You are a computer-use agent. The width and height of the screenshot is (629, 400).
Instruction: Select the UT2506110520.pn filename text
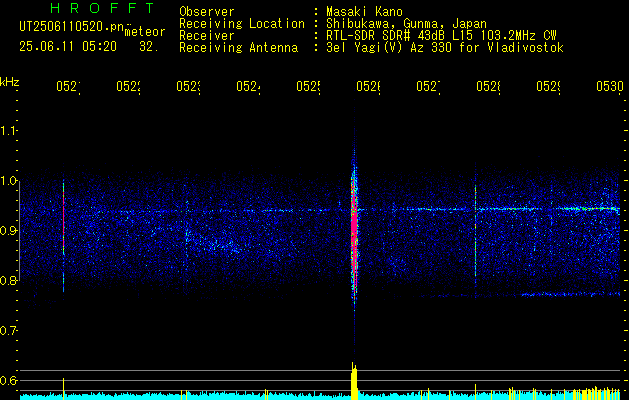[72, 27]
